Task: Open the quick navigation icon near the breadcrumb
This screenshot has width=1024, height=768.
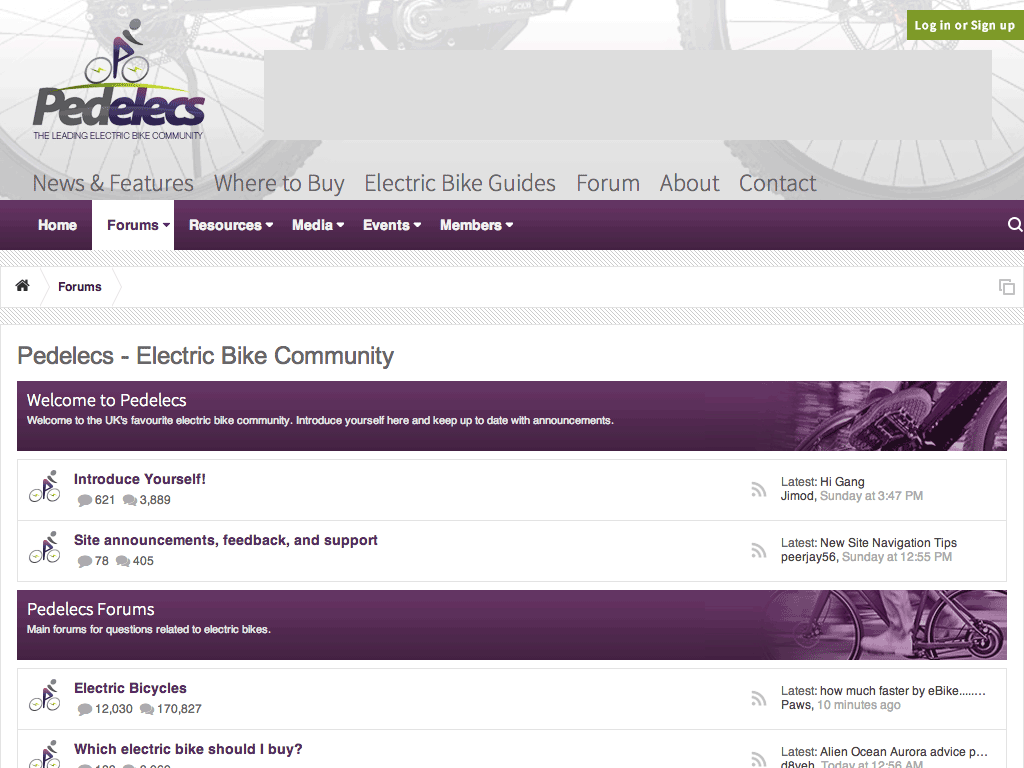Action: click(1006, 287)
